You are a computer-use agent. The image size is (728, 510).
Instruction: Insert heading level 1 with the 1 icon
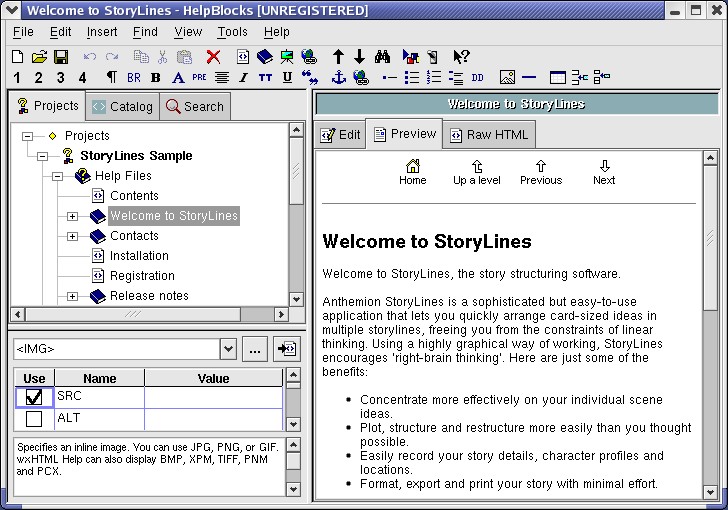click(17, 78)
